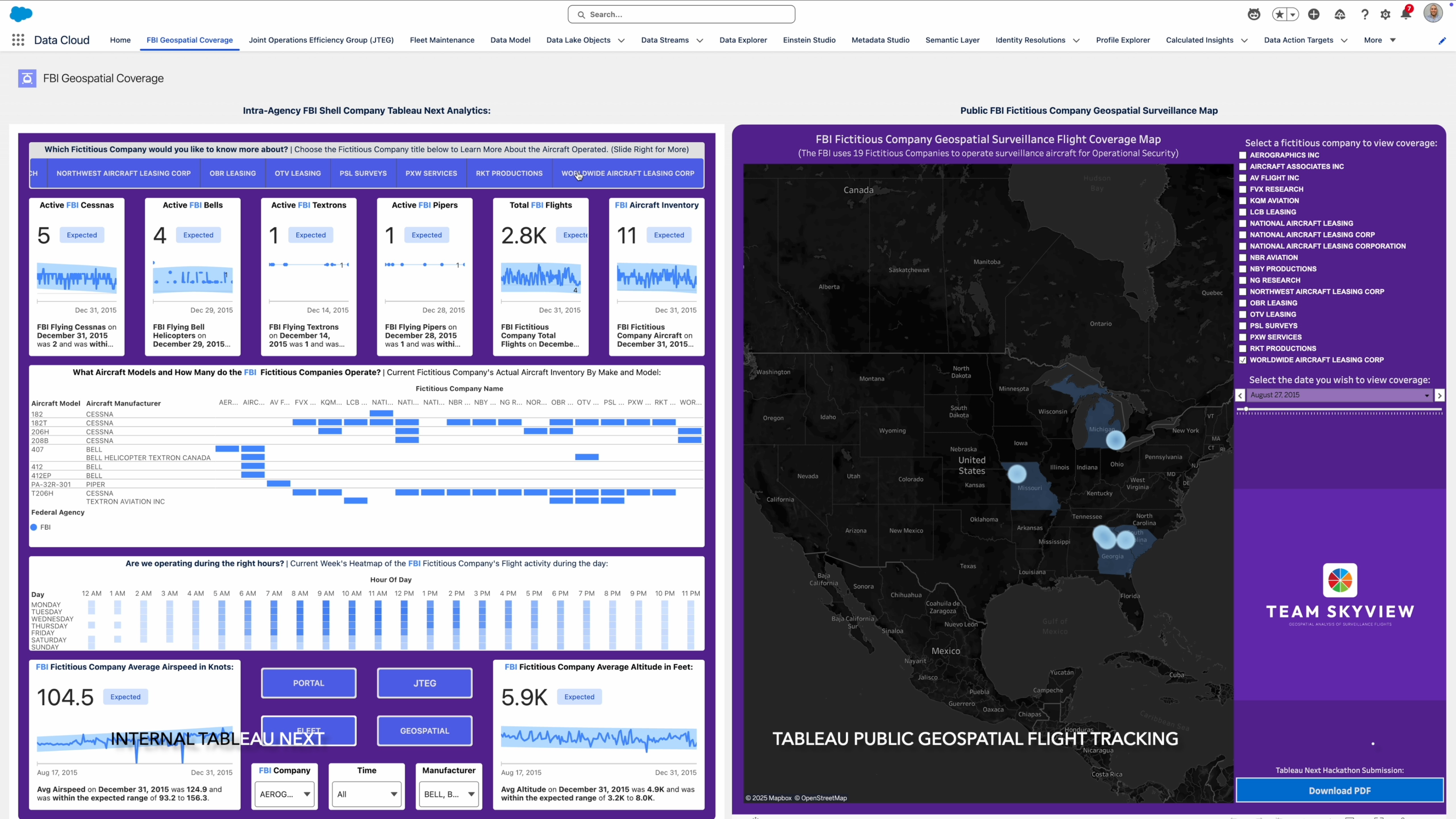Open the August 27, 2015 date dropdown

[x=1339, y=395]
